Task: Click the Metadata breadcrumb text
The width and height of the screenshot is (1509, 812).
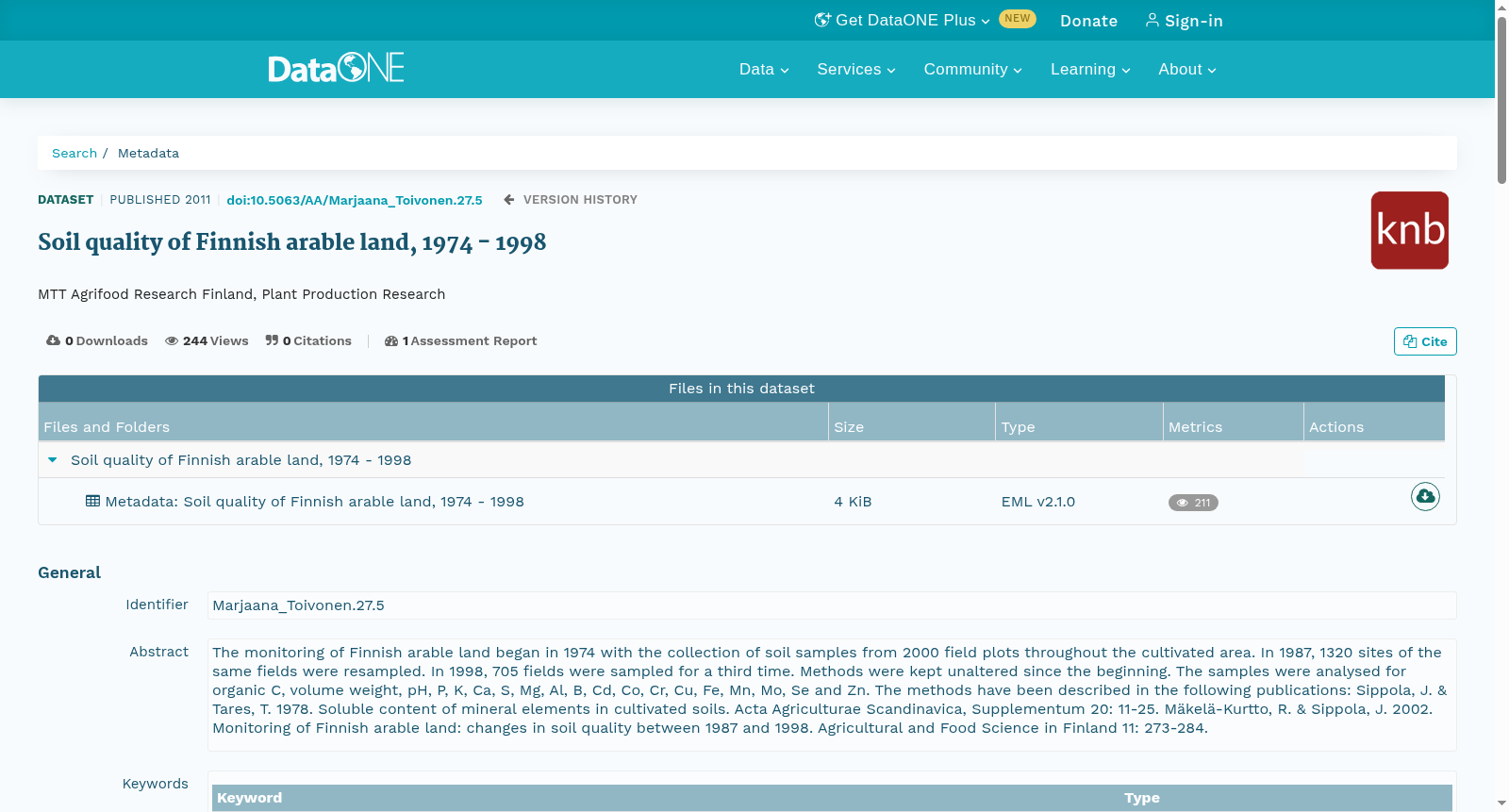Action: [148, 153]
